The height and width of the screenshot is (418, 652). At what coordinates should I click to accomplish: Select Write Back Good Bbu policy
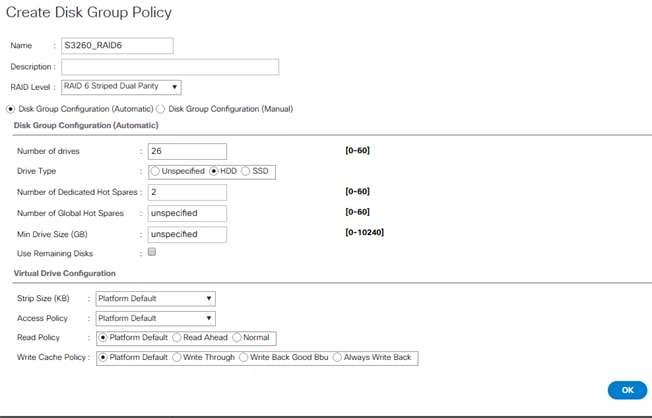[x=244, y=357]
